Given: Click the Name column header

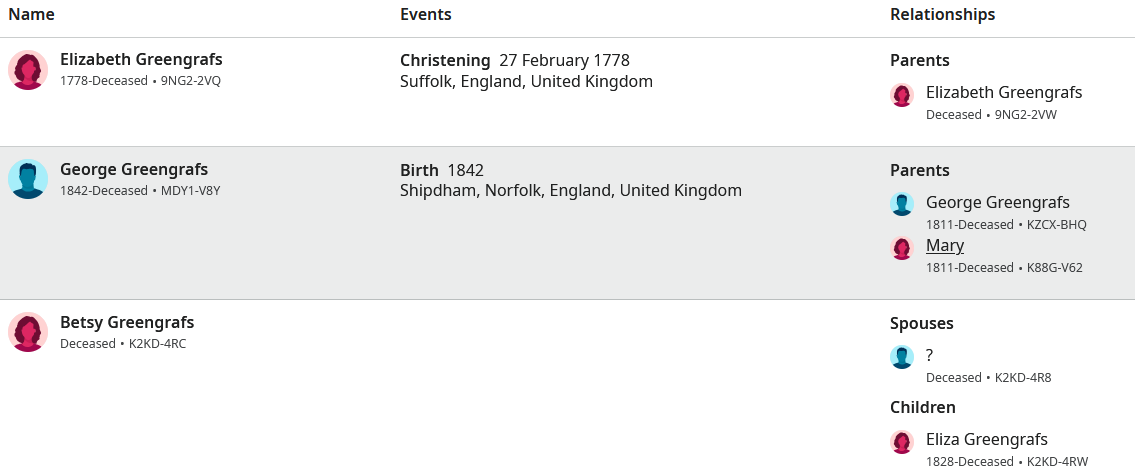Looking at the screenshot, I should coord(31,14).
